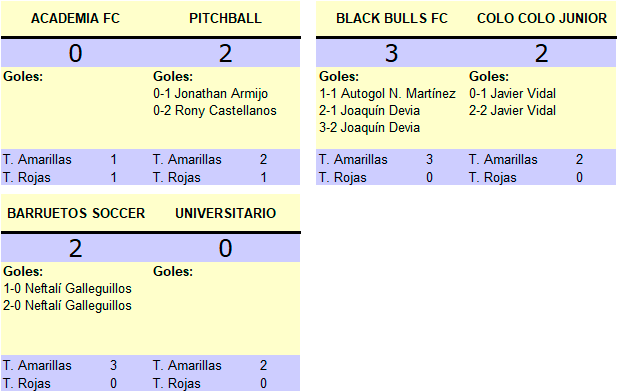Image resolution: width=617 pixels, height=392 pixels.
Task: Click the 1-0 Neftalí Galleguillos goal entry
Action: click(67, 288)
